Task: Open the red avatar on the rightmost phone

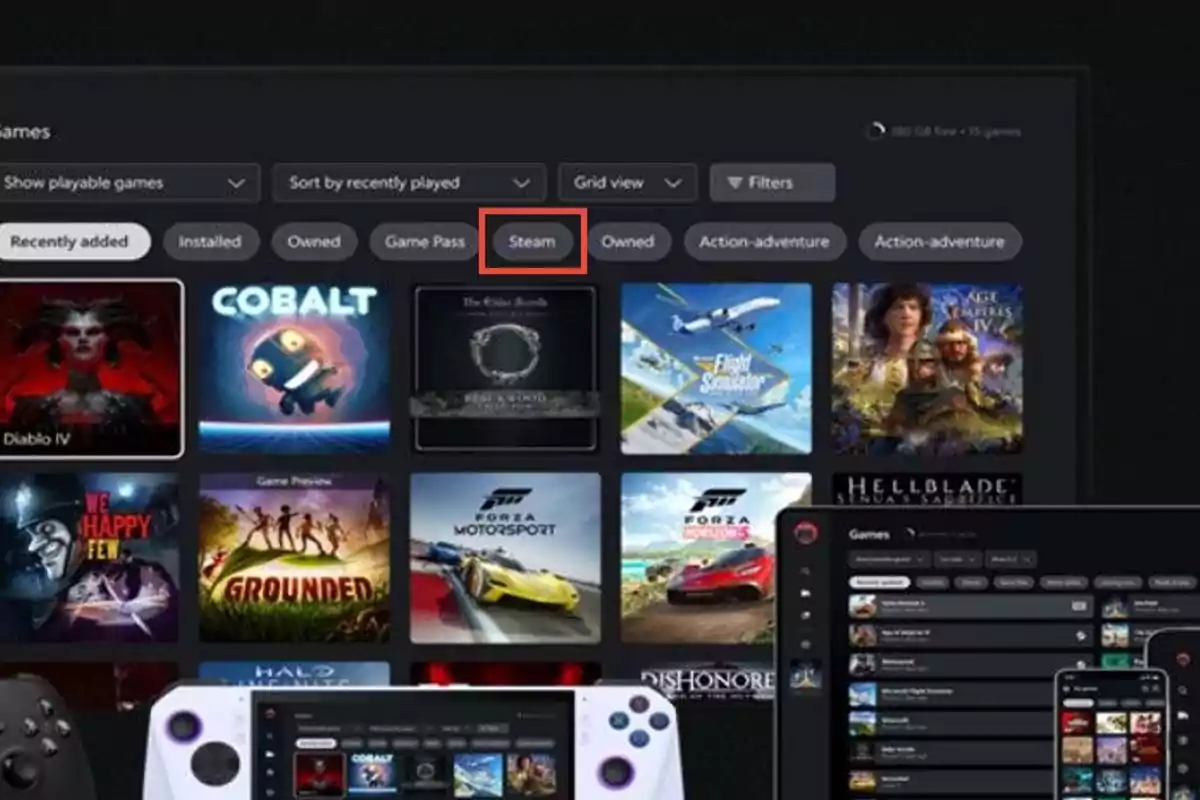Action: point(1182,660)
